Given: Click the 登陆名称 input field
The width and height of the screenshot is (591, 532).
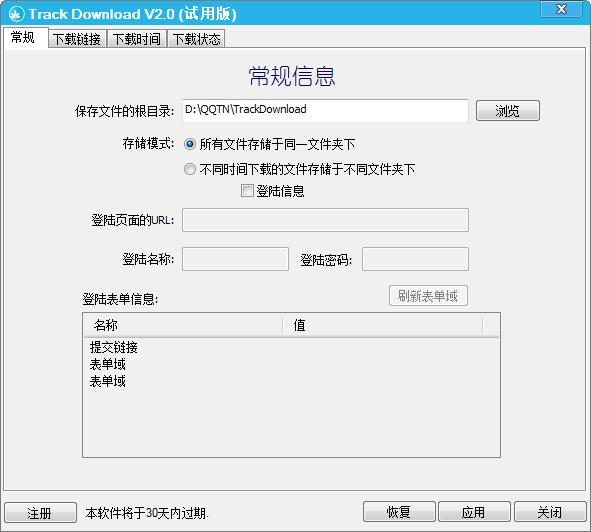Looking at the screenshot, I should point(235,259).
